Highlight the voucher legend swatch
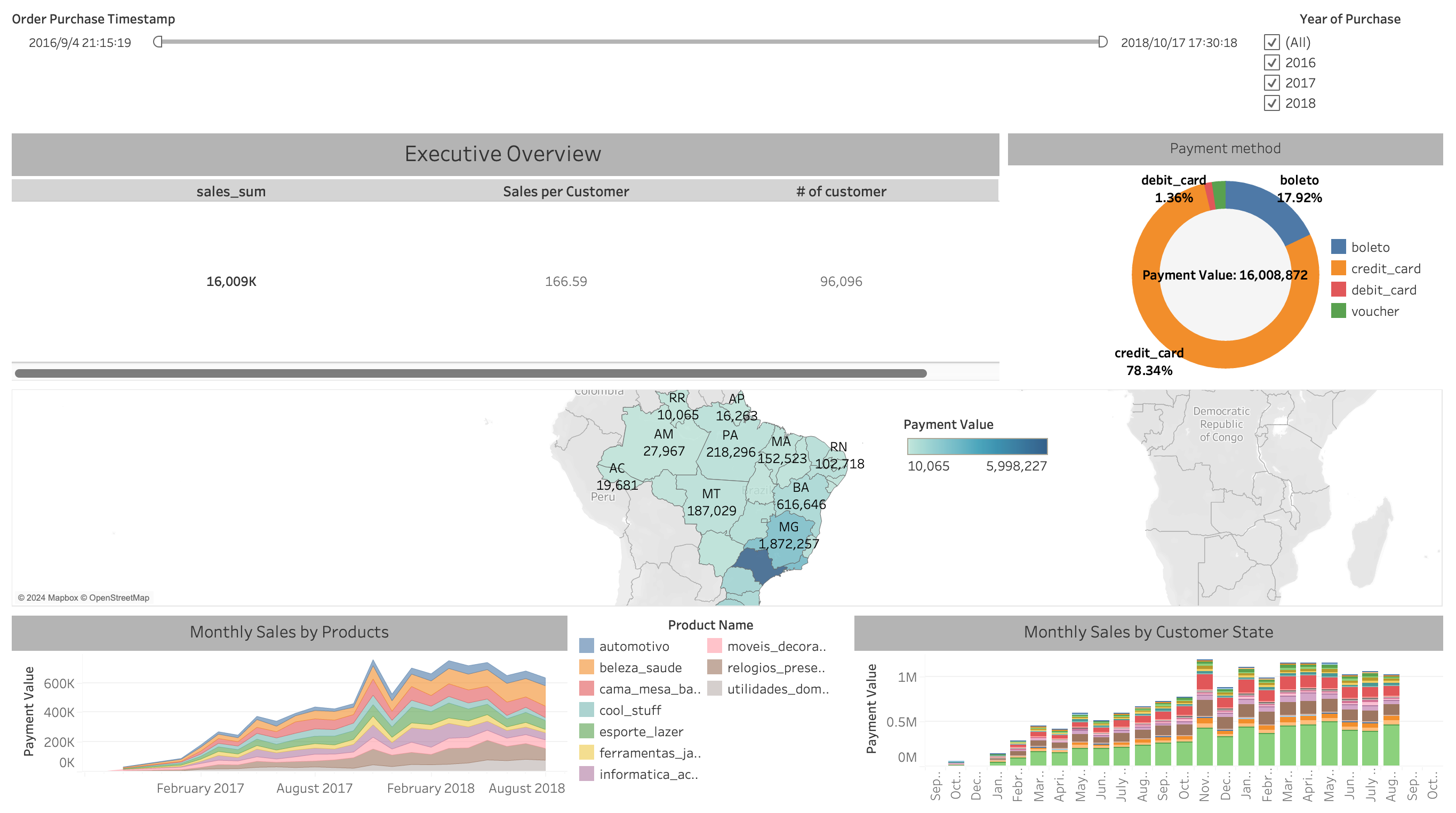Screen dimensions: 1456x813 pyautogui.click(x=1338, y=311)
